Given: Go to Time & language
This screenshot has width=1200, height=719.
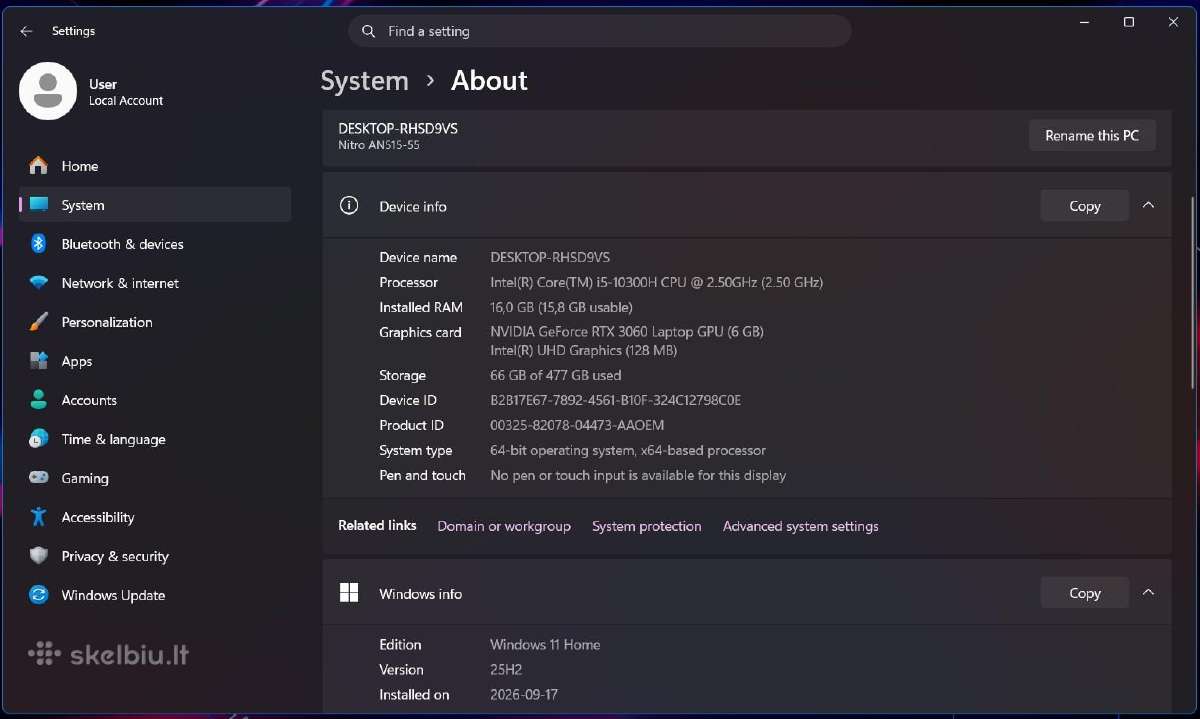Looking at the screenshot, I should coord(155,439).
